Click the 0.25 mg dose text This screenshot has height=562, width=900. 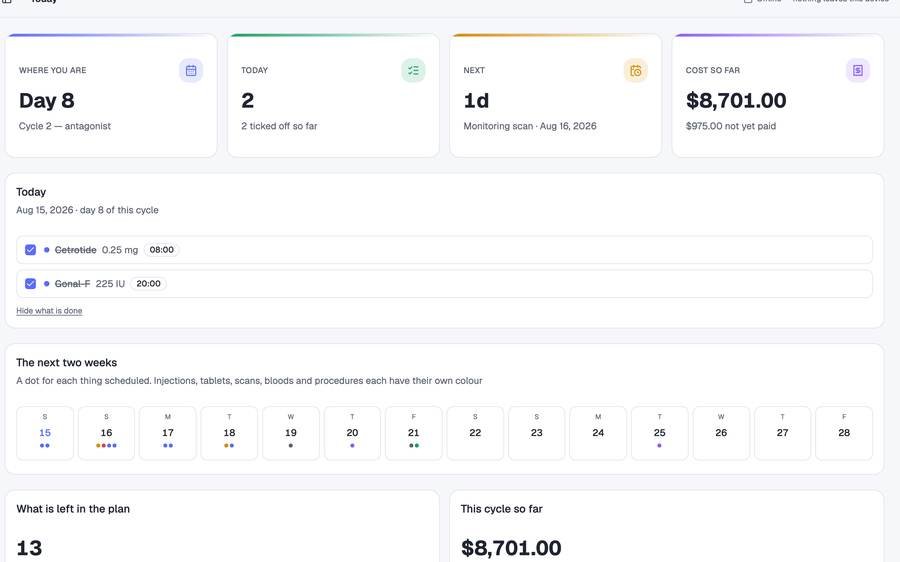pos(120,250)
